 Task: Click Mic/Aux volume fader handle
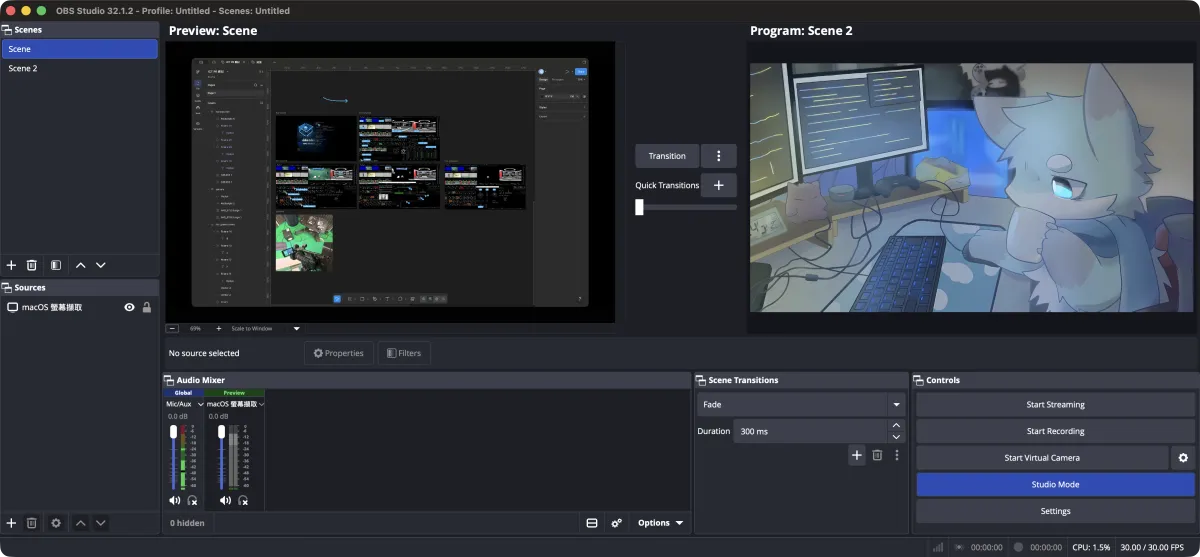(x=173, y=432)
